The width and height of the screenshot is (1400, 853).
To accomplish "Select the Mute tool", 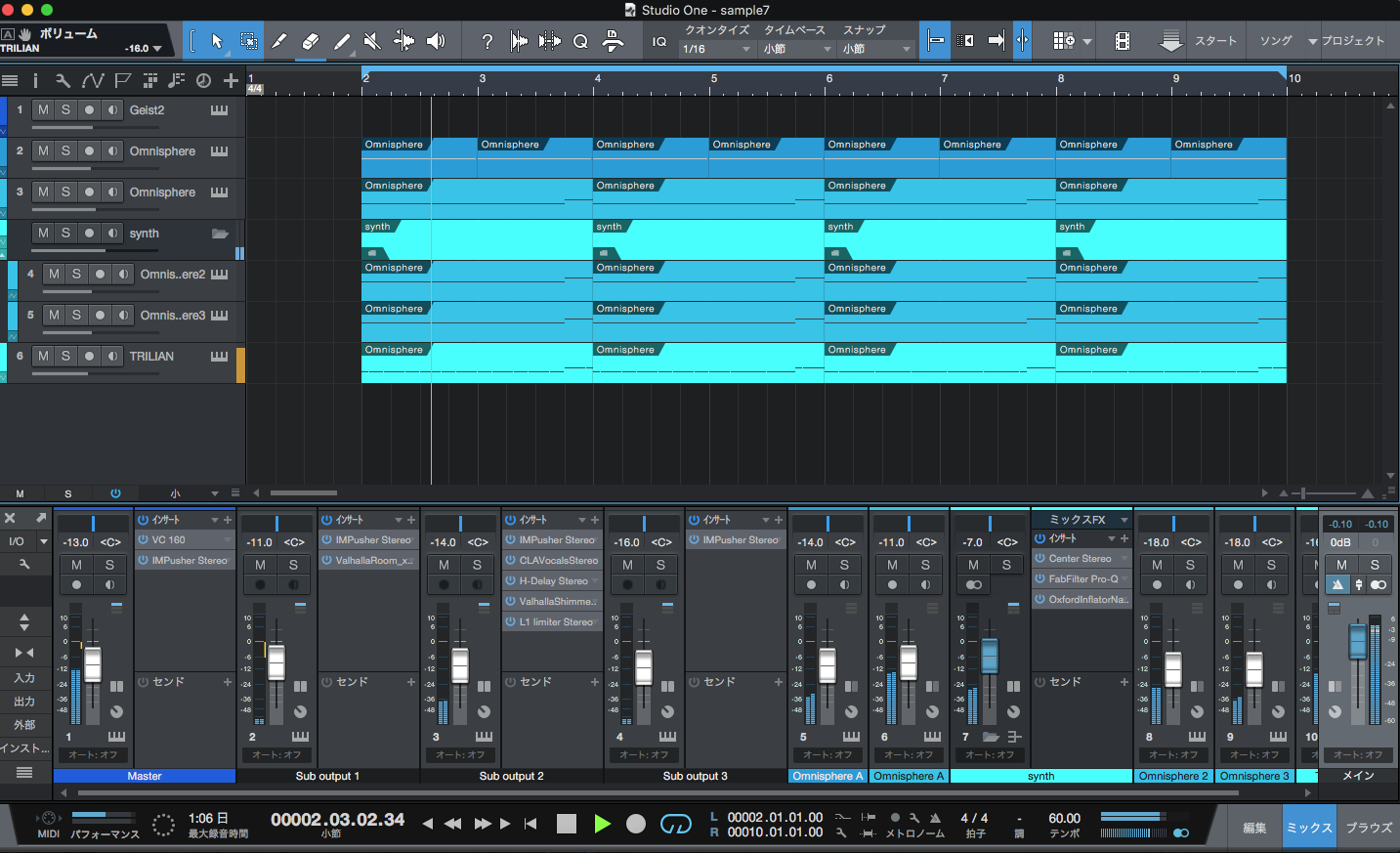I will [372, 41].
